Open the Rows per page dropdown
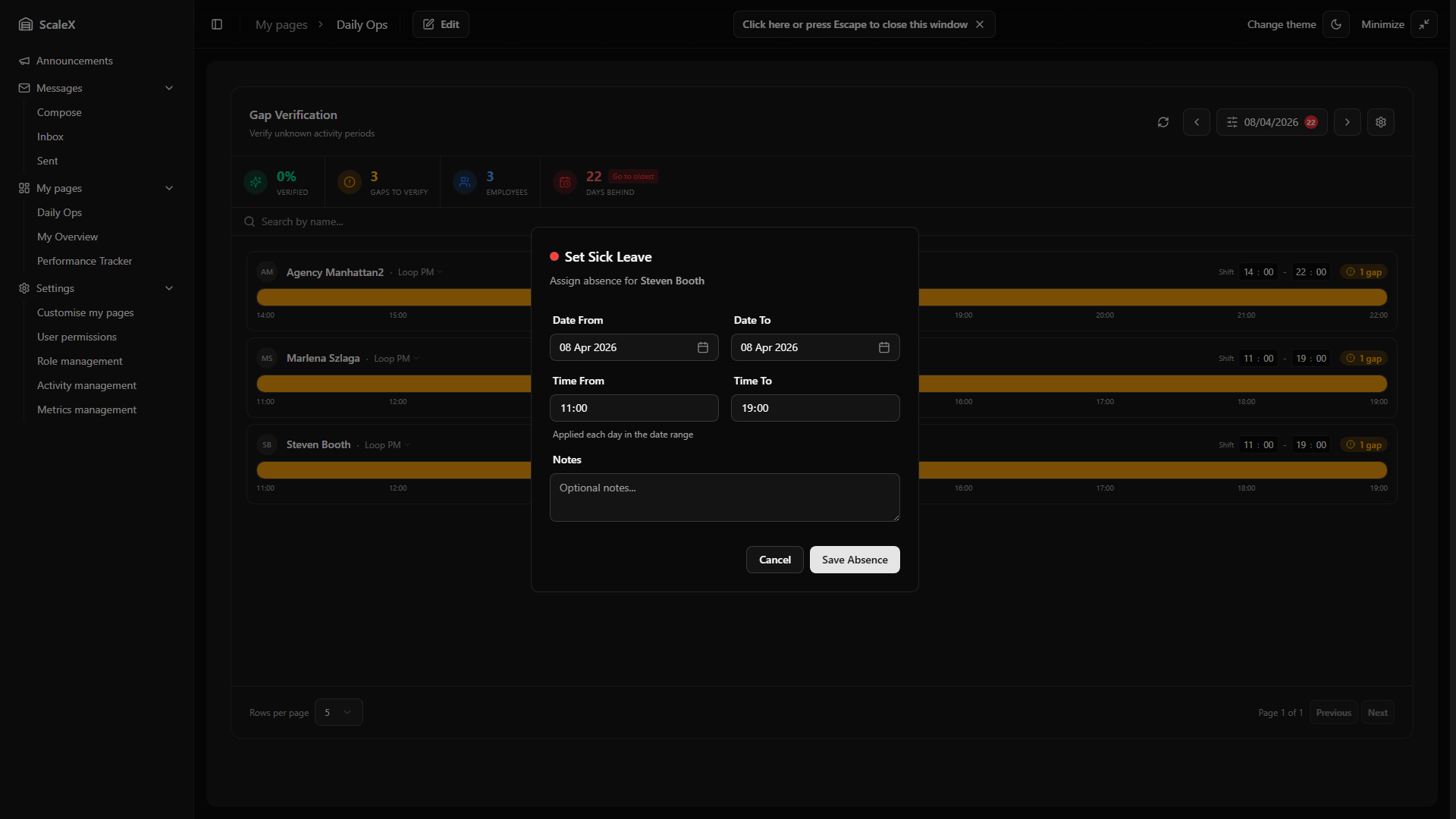The image size is (1456, 819). 338,712
